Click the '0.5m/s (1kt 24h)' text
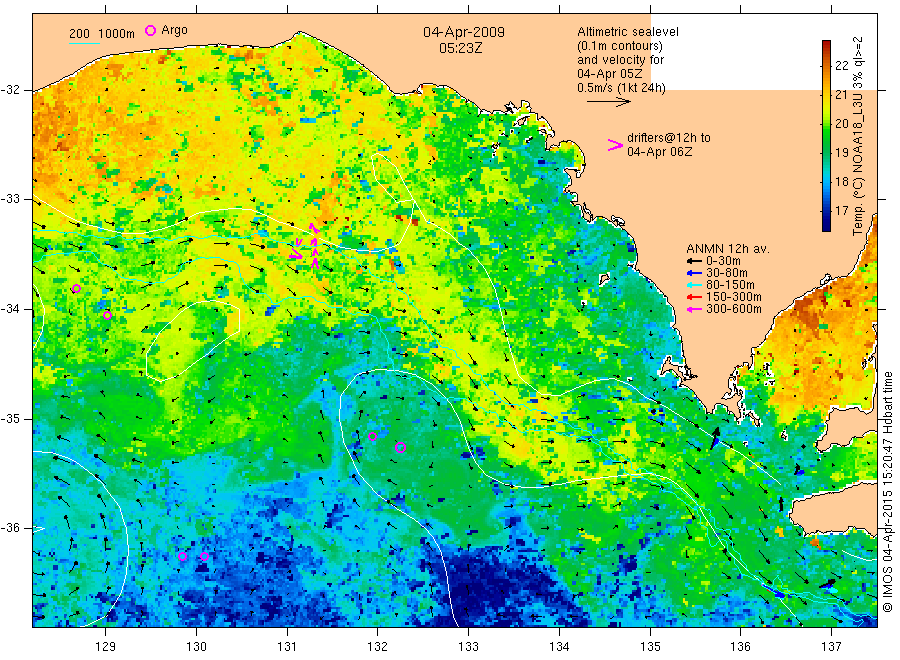This screenshot has height=660, width=900. click(x=621, y=88)
